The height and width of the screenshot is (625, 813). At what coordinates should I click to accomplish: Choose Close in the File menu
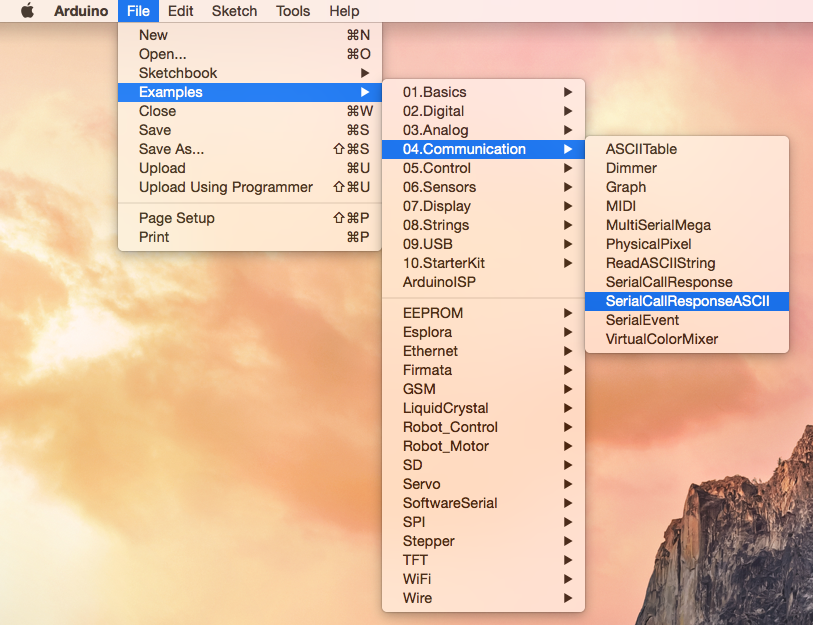point(250,111)
